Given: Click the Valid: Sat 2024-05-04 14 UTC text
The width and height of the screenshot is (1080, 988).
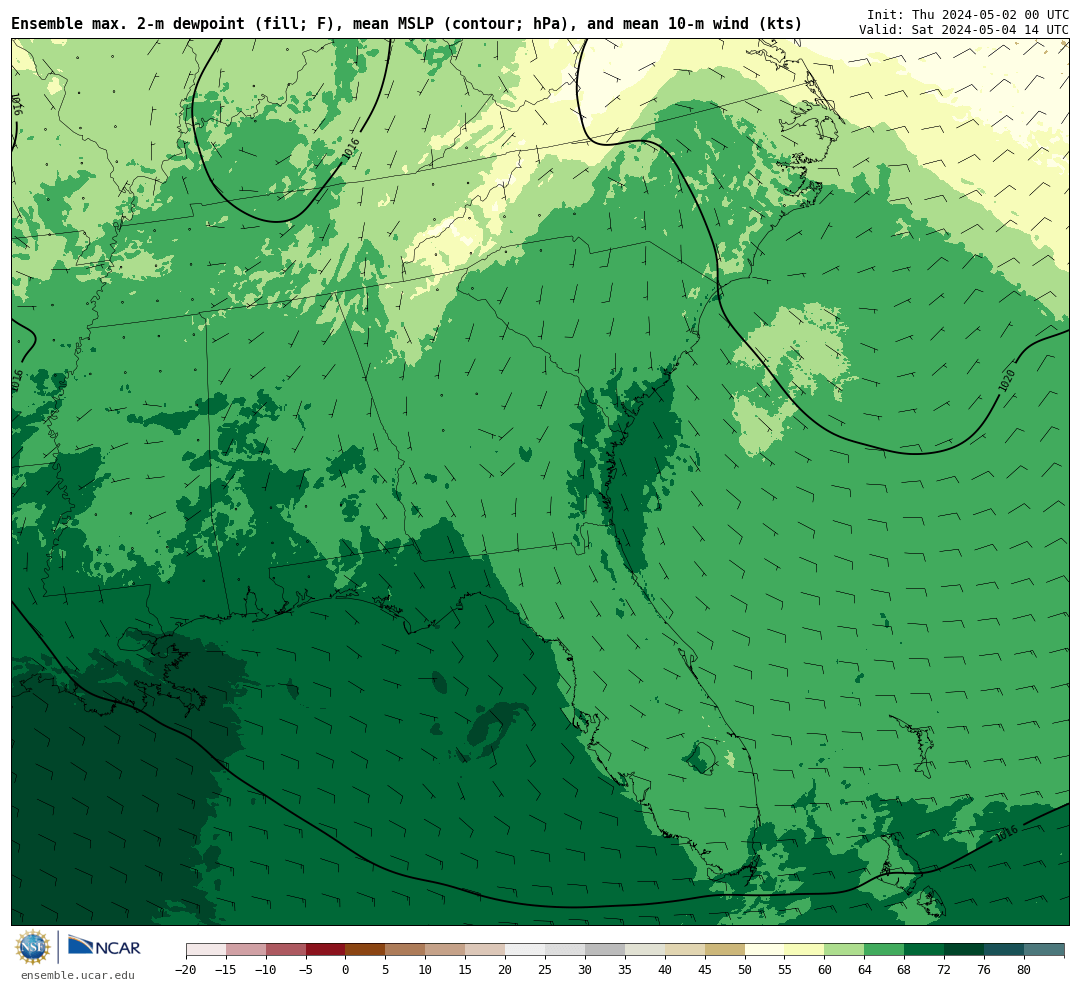Looking at the screenshot, I should 964,30.
